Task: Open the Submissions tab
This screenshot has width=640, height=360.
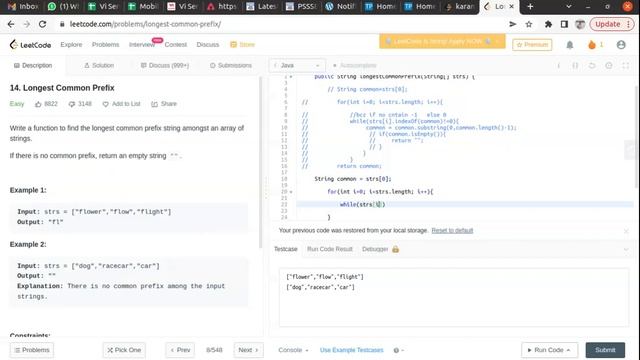Action: 231,65
